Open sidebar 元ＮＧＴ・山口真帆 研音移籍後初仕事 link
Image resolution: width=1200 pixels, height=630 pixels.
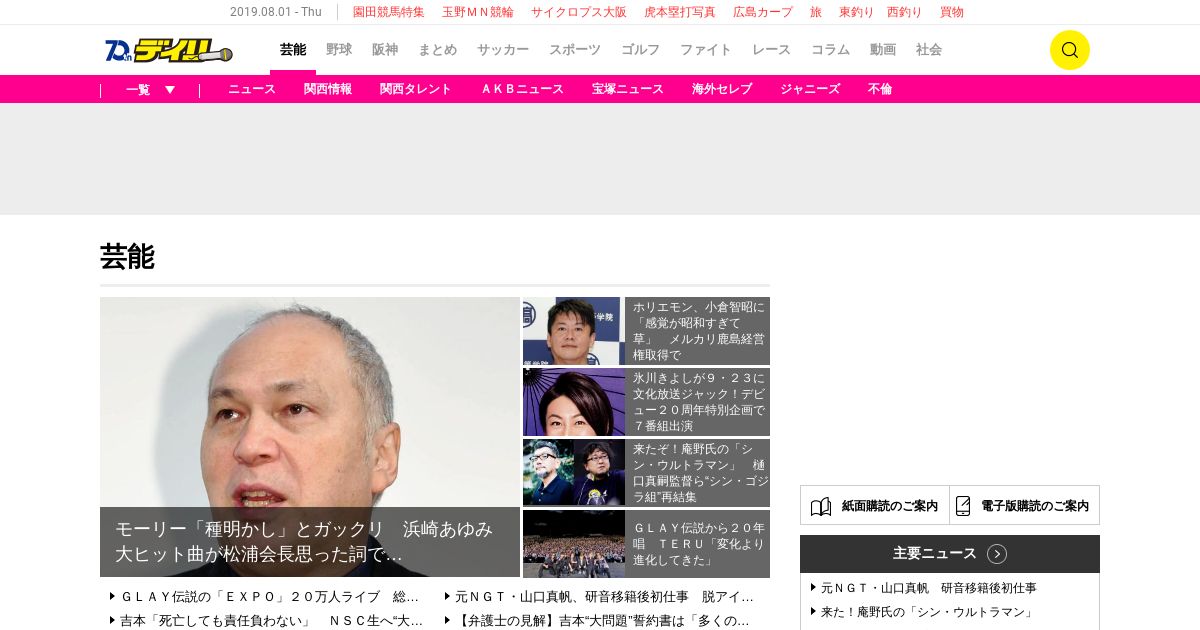[x=929, y=588]
